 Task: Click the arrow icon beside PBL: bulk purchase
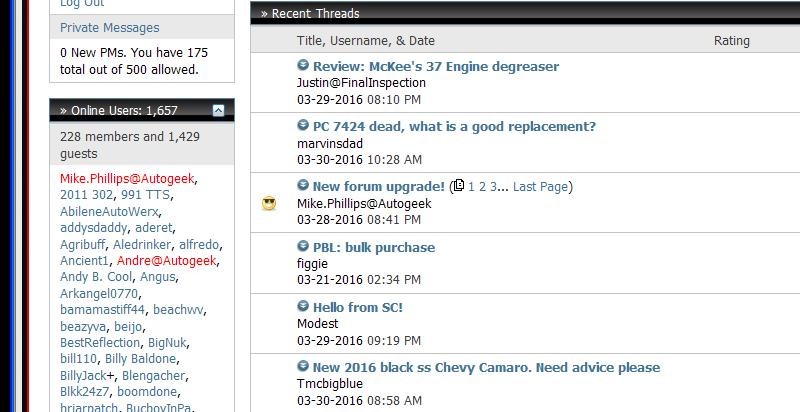303,246
